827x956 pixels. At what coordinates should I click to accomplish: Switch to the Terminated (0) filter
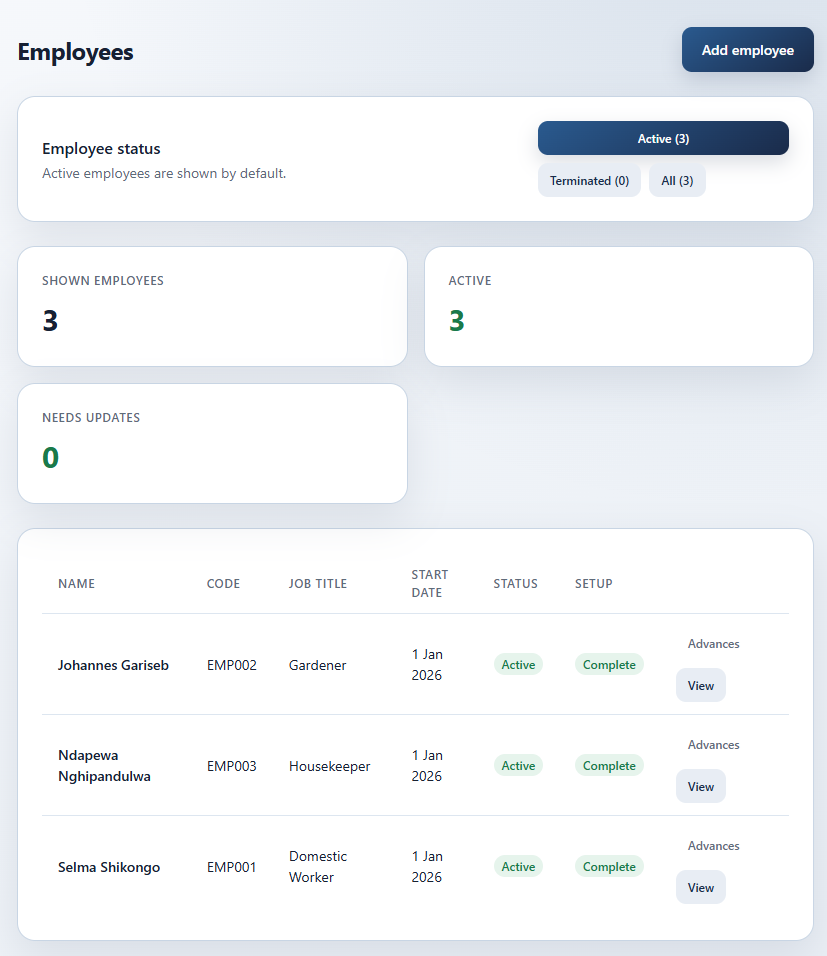[589, 180]
